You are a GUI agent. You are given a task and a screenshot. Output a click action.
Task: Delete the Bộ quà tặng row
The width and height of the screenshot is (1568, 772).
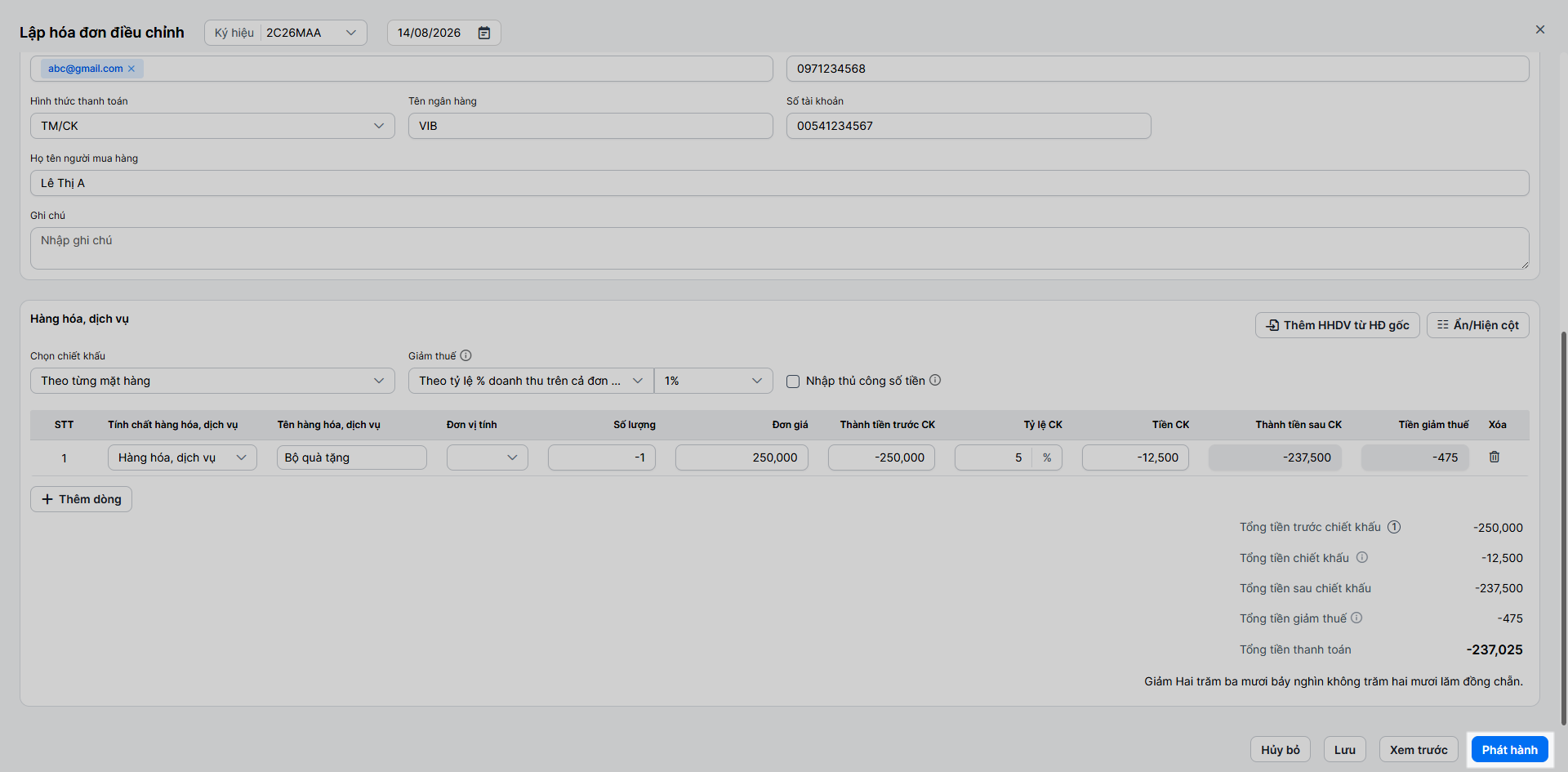click(1494, 457)
